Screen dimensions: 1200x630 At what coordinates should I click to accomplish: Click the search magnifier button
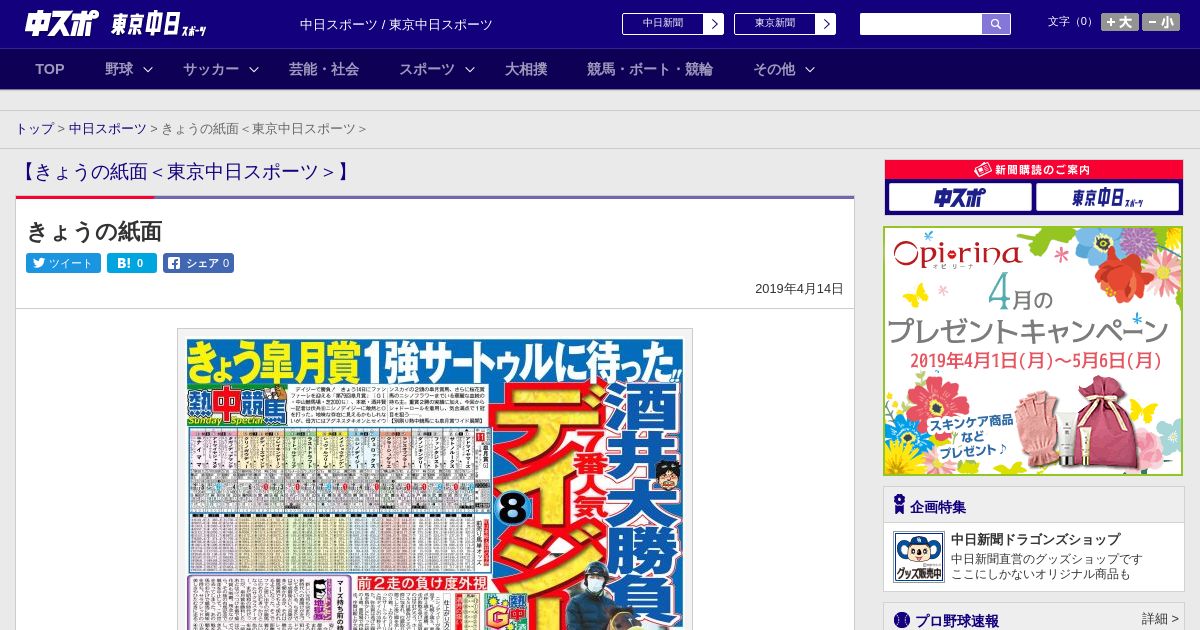pos(996,24)
